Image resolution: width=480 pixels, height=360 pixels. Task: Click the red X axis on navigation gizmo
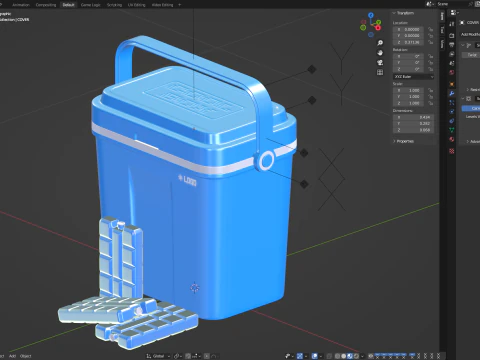tap(378, 28)
